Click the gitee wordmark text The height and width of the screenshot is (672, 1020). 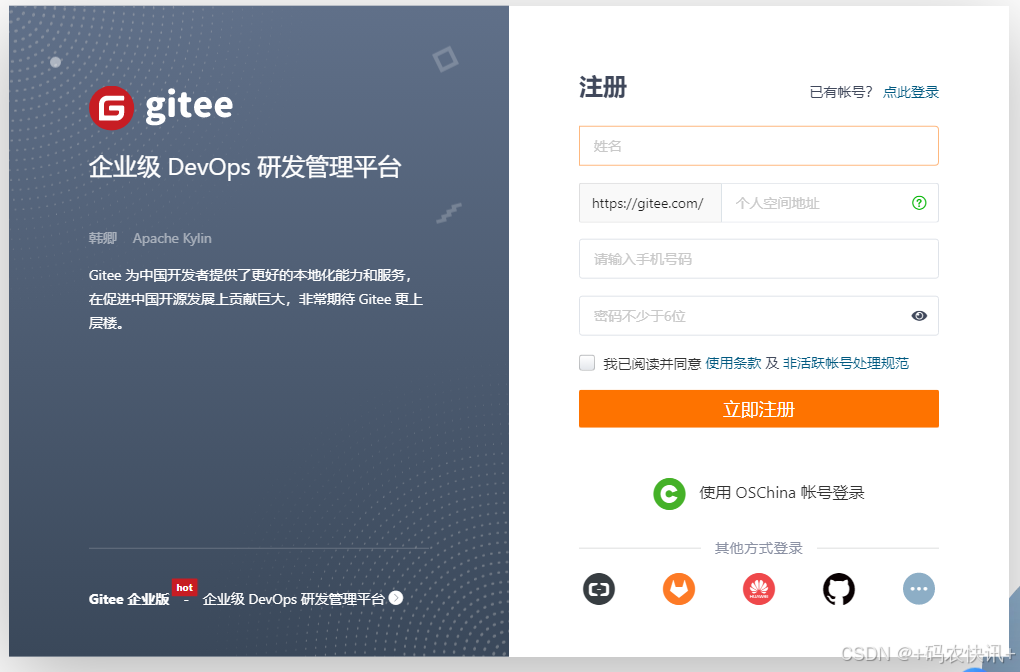tap(189, 107)
